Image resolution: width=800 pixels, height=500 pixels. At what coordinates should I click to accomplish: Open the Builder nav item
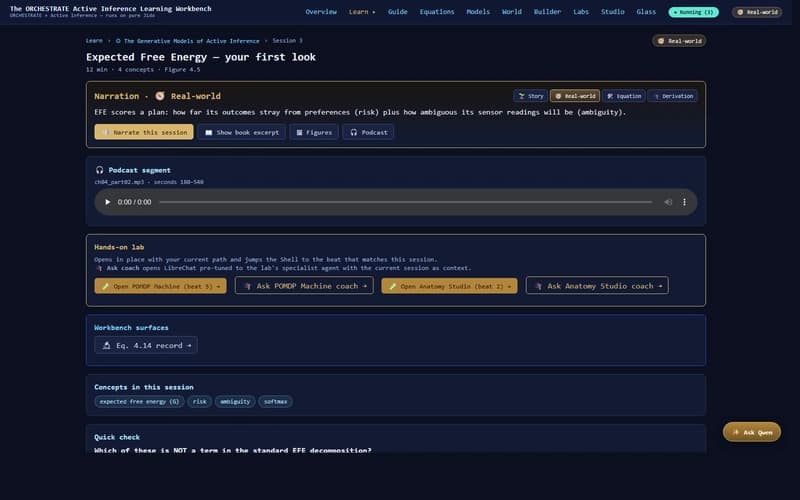pos(547,12)
